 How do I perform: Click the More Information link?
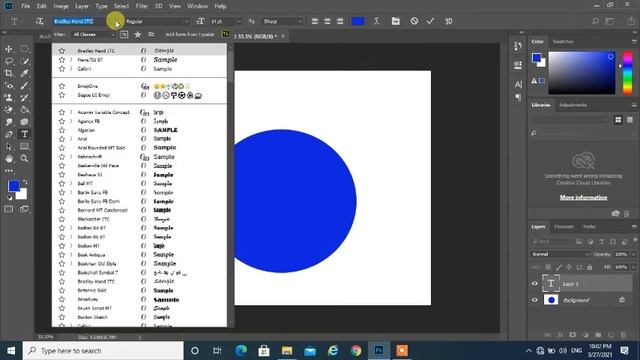(583, 198)
